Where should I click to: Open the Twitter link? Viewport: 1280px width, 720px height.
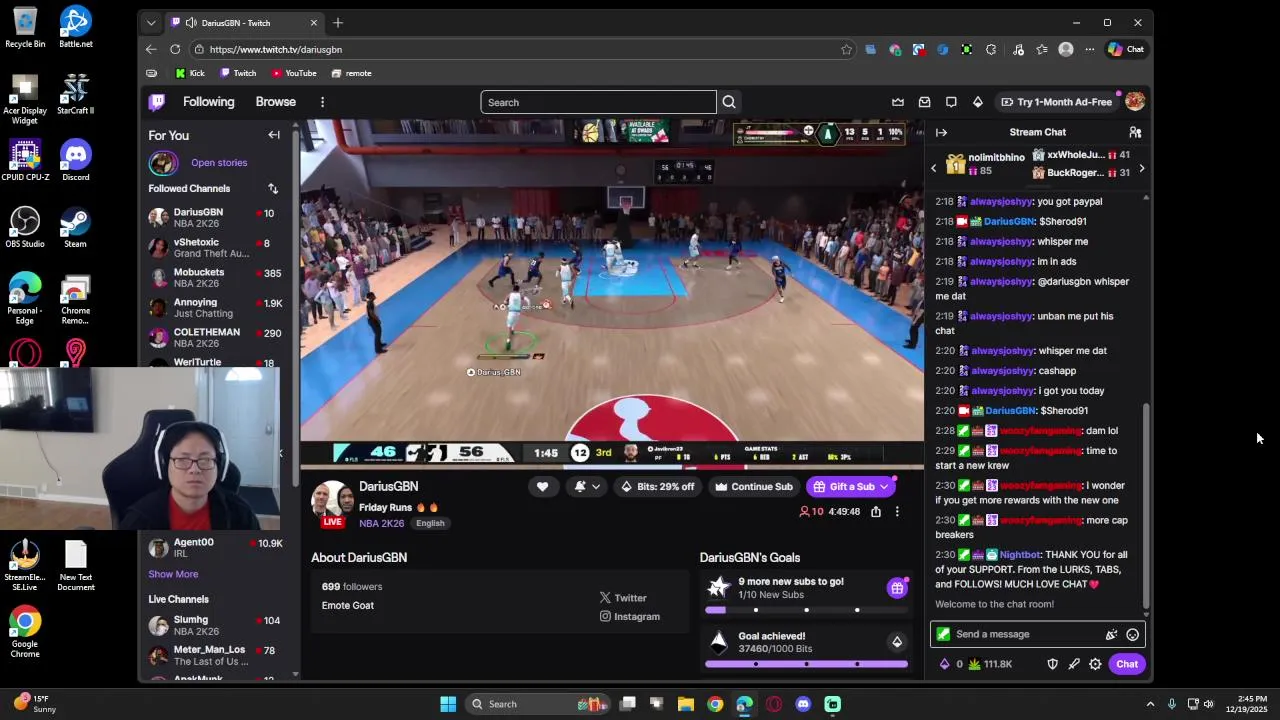click(x=623, y=598)
